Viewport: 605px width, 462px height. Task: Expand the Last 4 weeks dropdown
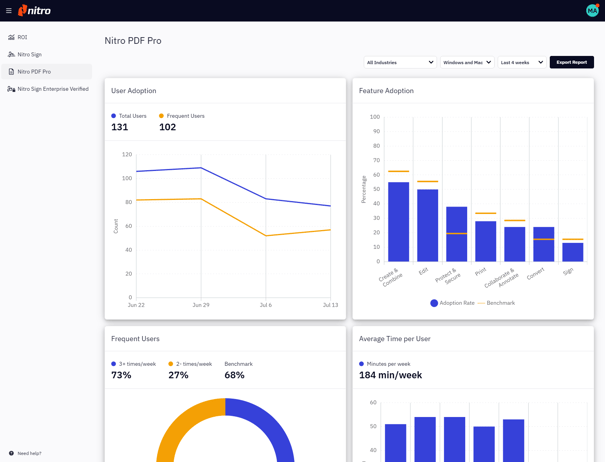522,62
